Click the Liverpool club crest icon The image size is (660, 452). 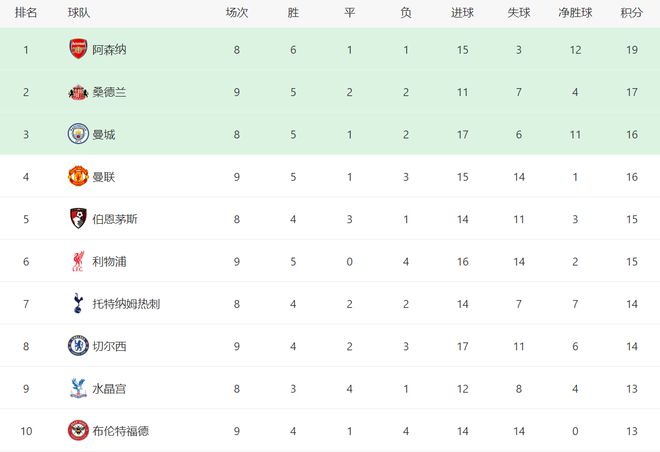click(x=78, y=261)
